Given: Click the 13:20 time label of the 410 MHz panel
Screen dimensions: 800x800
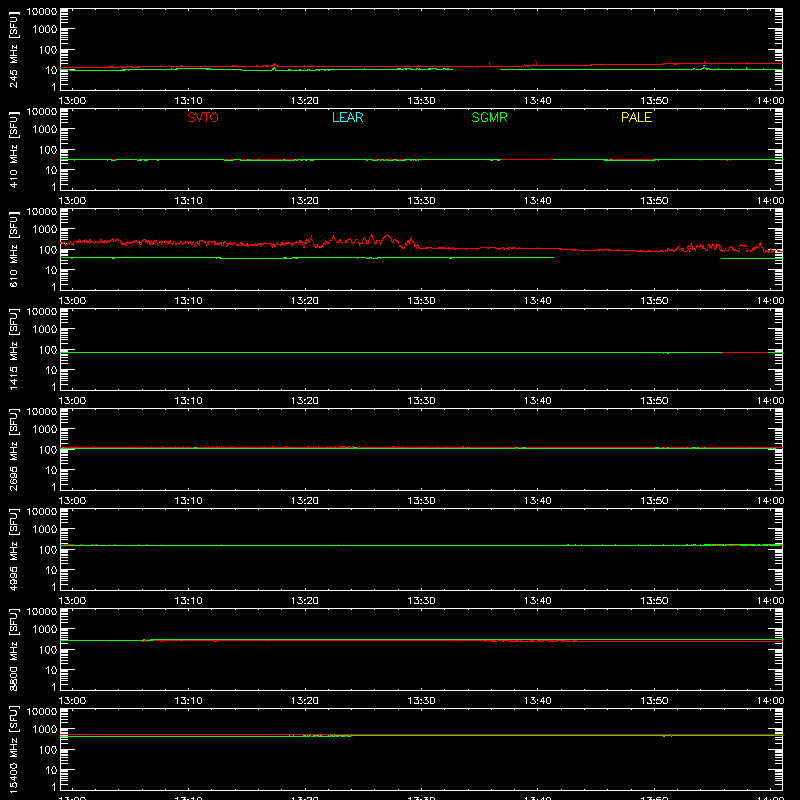Looking at the screenshot, I should (x=305, y=201).
